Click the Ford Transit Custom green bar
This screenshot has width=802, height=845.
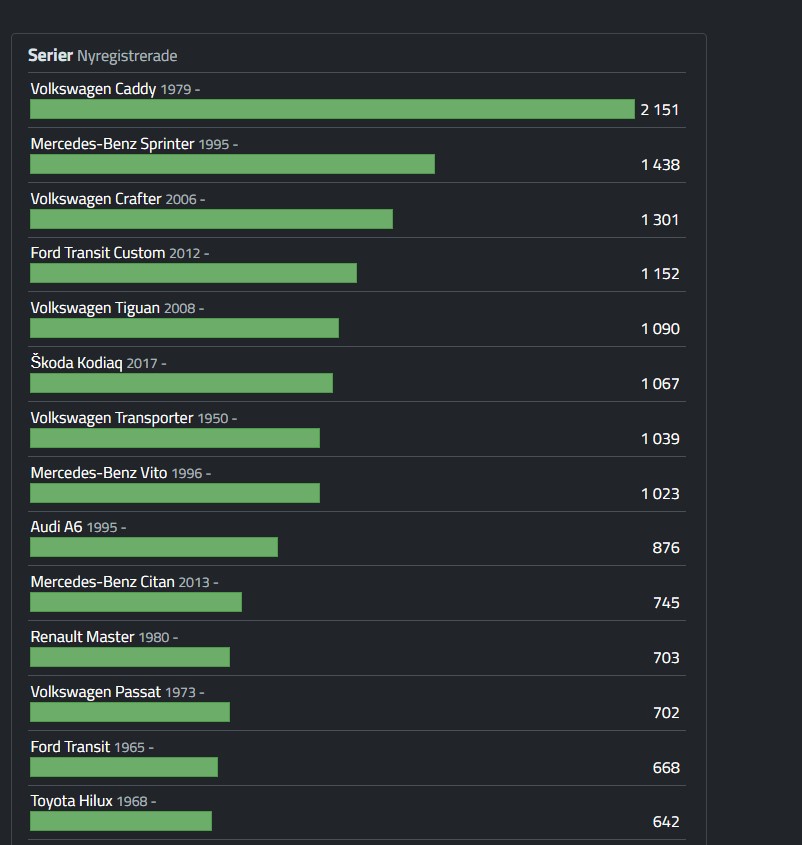pyautogui.click(x=193, y=273)
